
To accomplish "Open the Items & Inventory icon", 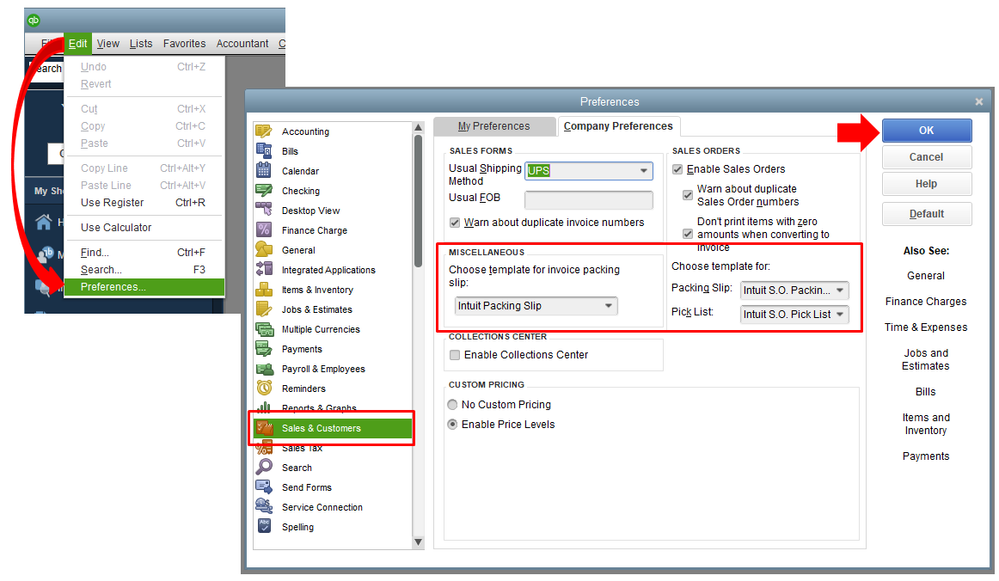I will click(x=264, y=289).
